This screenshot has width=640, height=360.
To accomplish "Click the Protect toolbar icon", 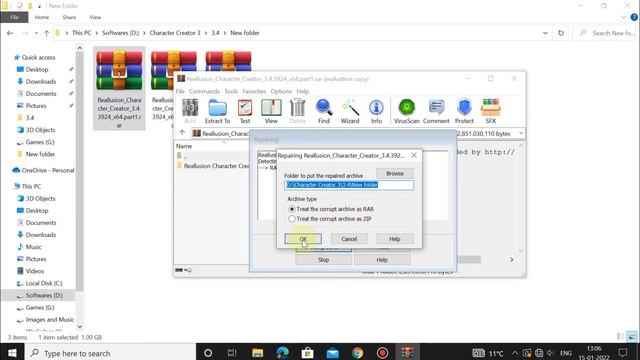I will tap(464, 111).
